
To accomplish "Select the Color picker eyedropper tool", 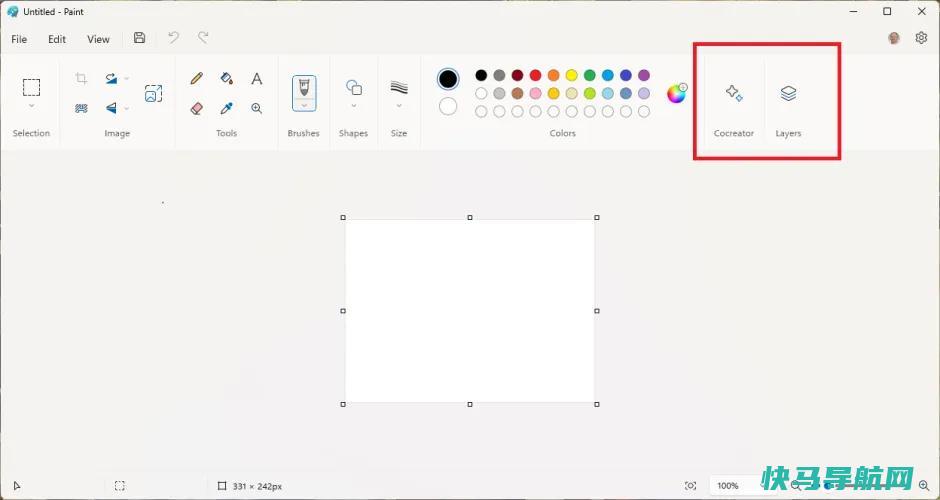I will point(227,108).
